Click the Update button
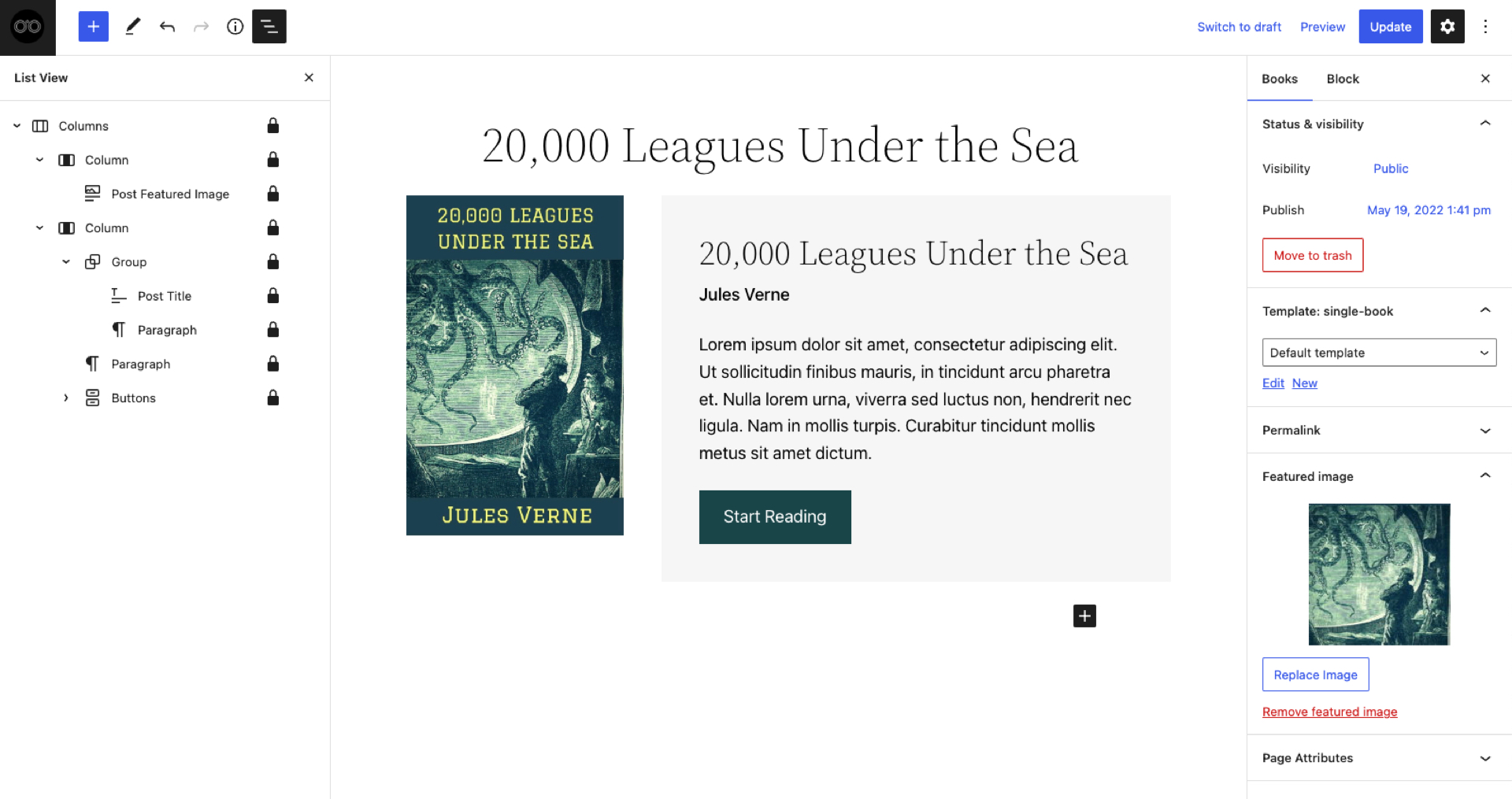Viewport: 1512px width, 799px height. [1390, 27]
